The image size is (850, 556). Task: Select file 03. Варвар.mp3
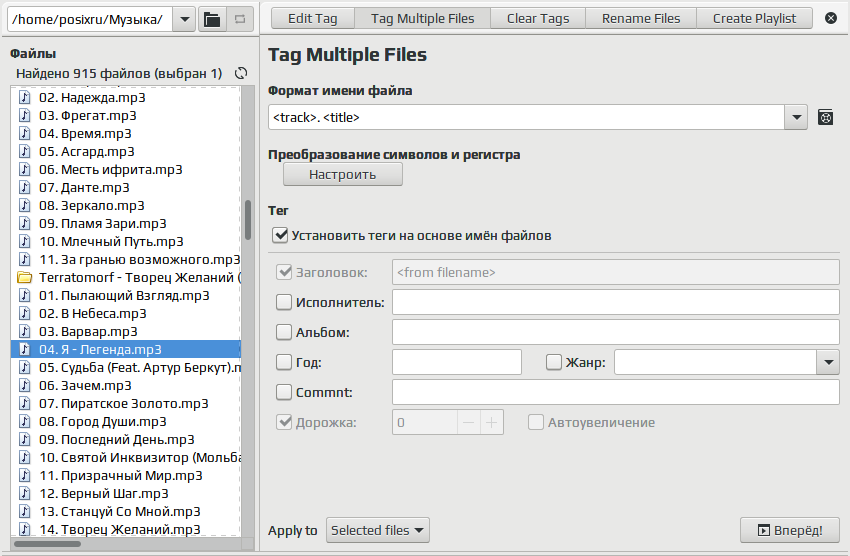tap(125, 331)
